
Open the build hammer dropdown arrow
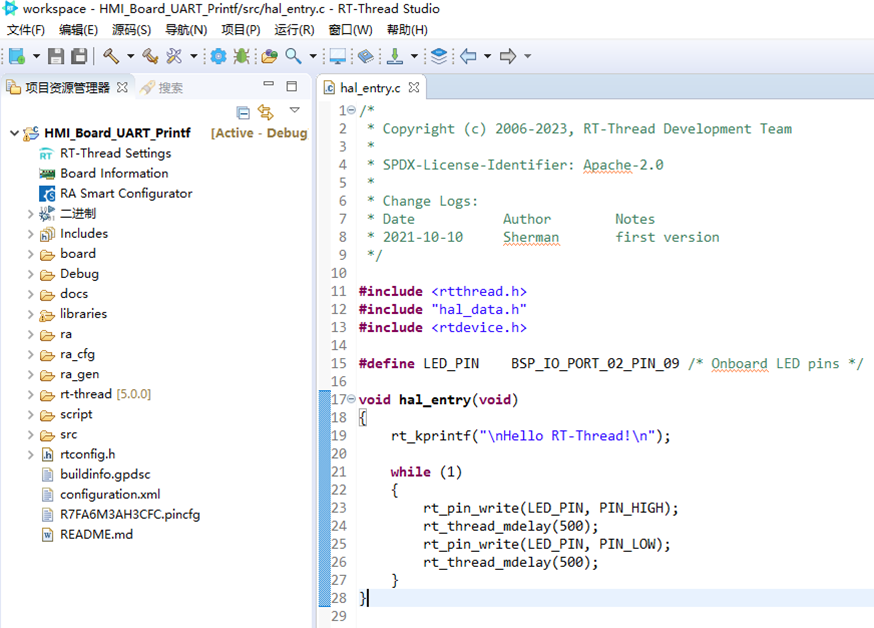[x=130, y=56]
